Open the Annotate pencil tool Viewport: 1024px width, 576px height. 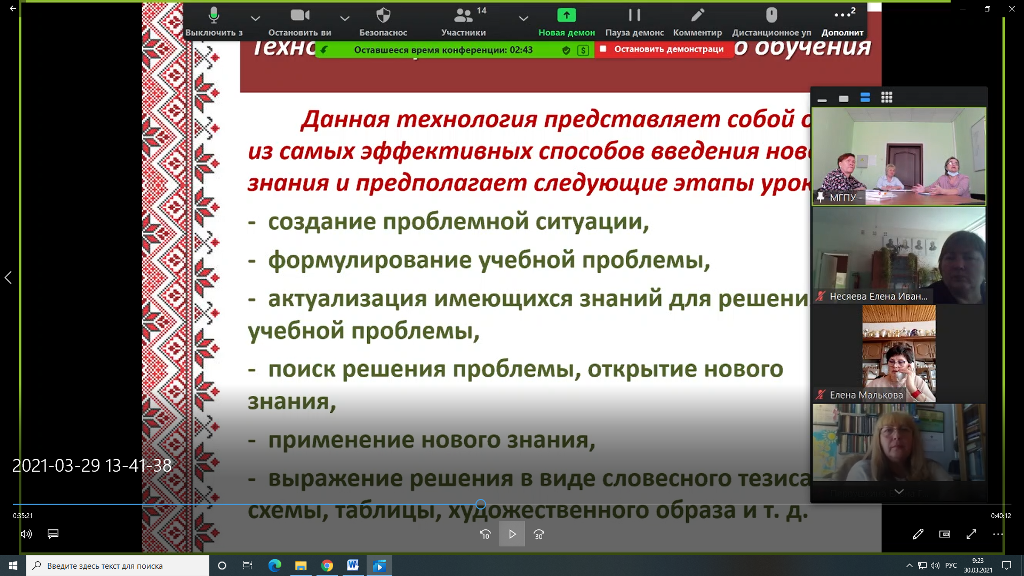click(697, 20)
